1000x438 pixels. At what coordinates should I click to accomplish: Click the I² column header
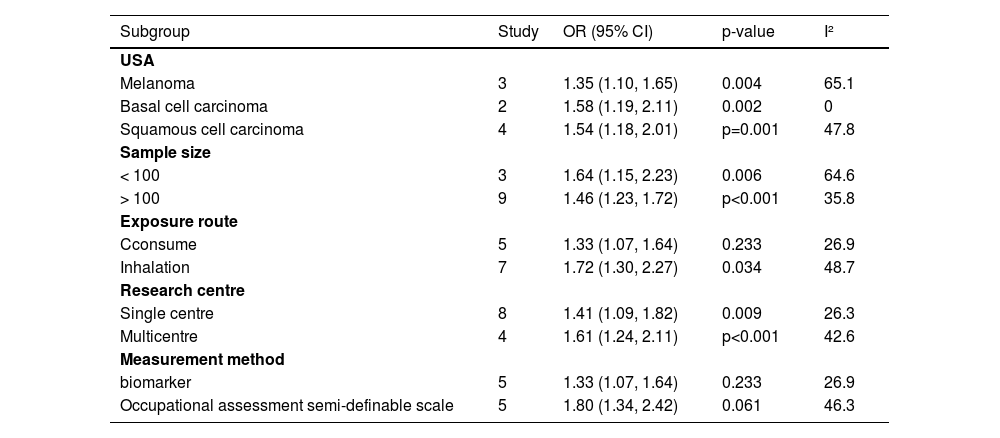829,32
